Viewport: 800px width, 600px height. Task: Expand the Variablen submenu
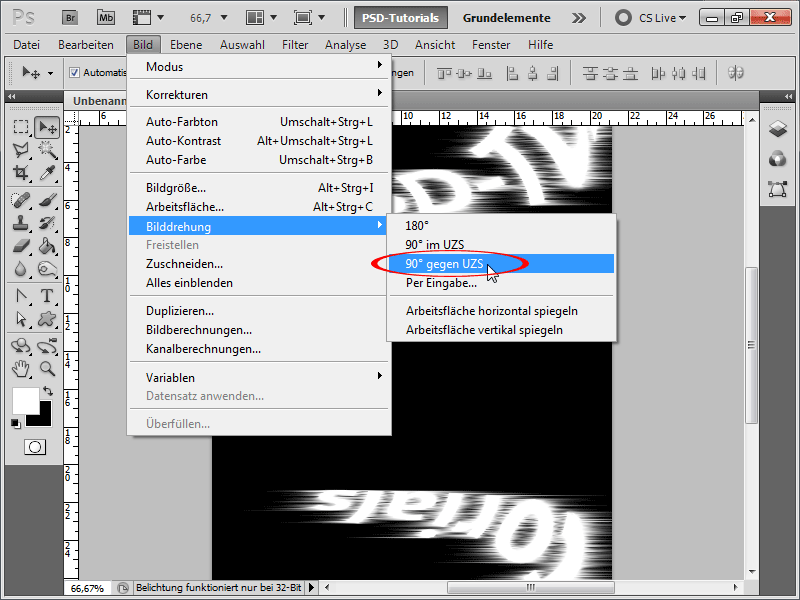259,378
